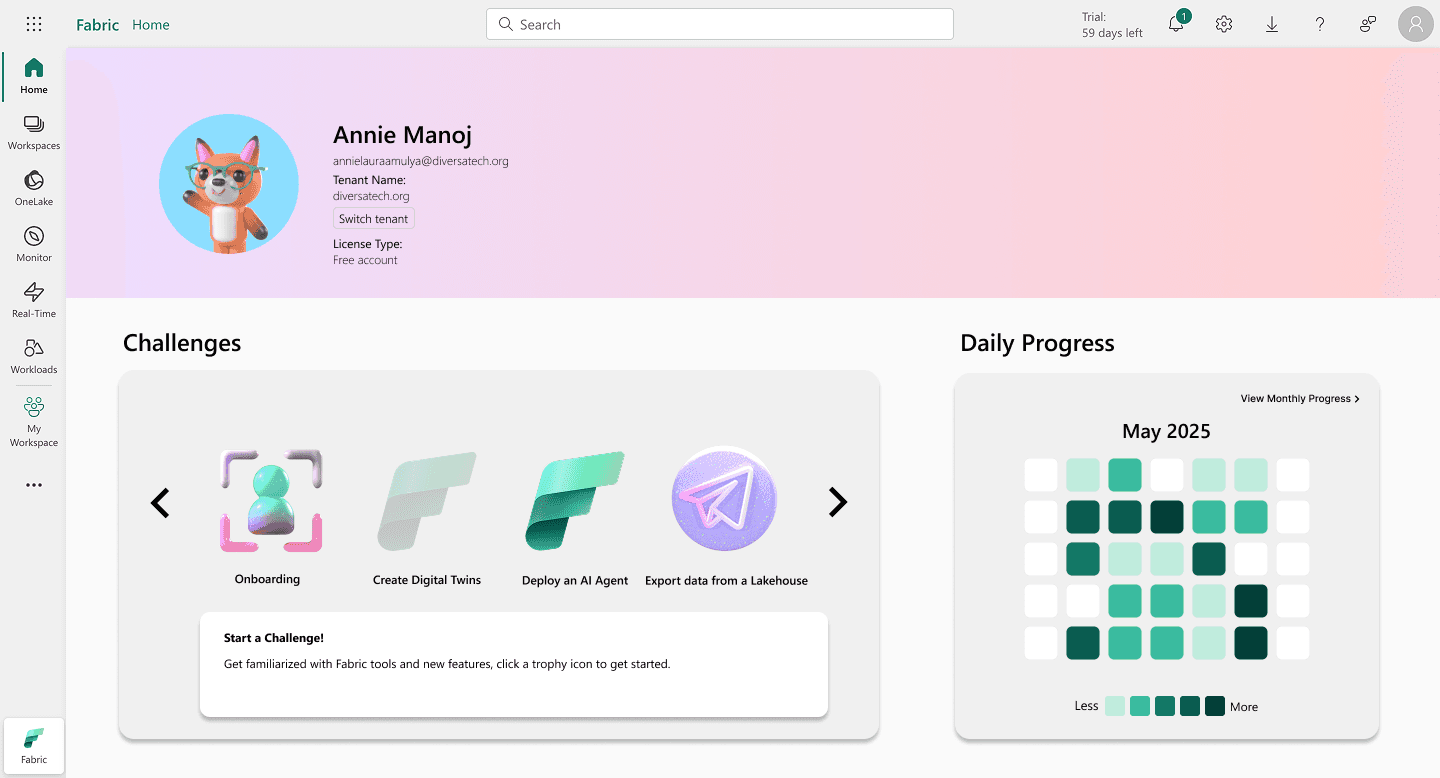Viewport: 1440px width, 778px height.
Task: Open My Workspace in the sidebar
Action: (x=34, y=422)
